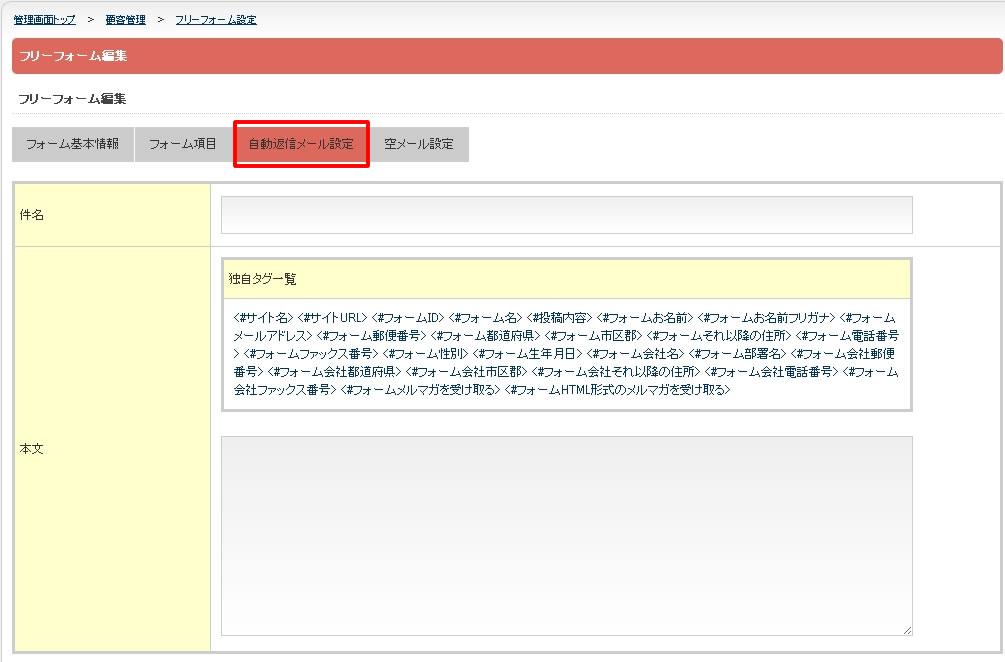Image resolution: width=1005 pixels, height=662 pixels.
Task: Click the <#投稿内容> tag in list
Action: click(x=560, y=317)
